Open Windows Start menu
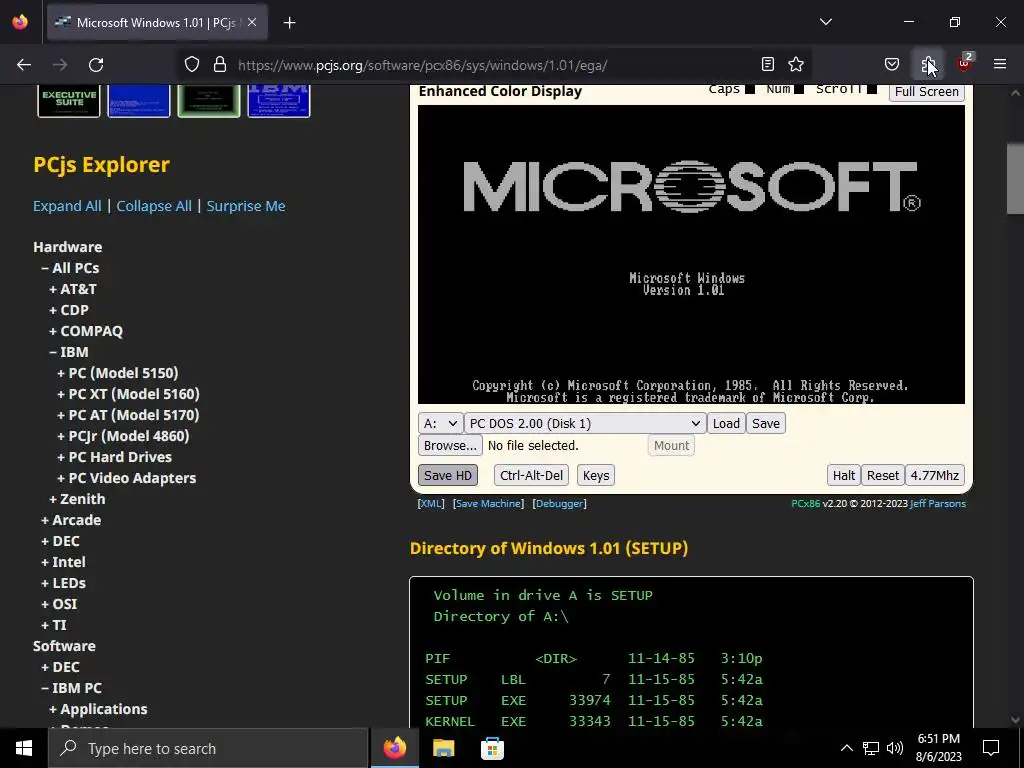1024x768 pixels. tap(24, 748)
